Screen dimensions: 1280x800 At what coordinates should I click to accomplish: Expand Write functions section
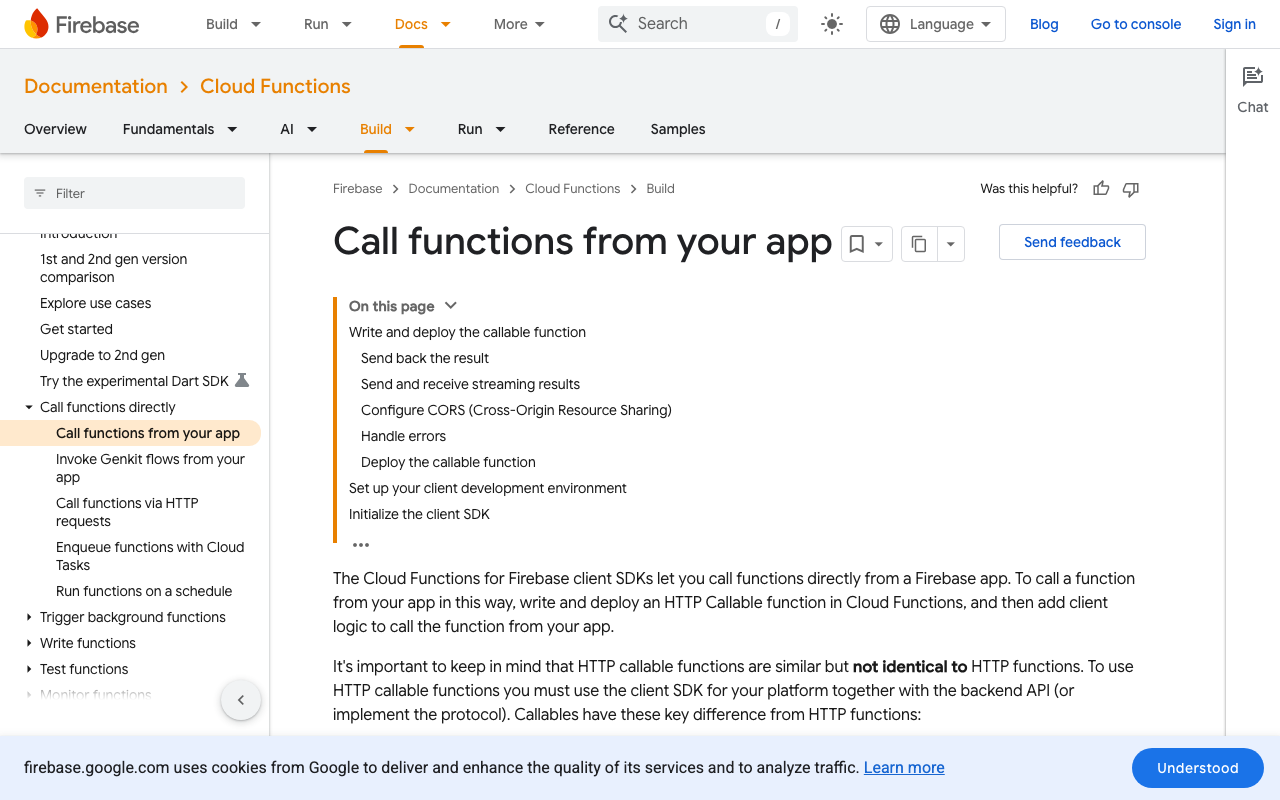pos(29,643)
